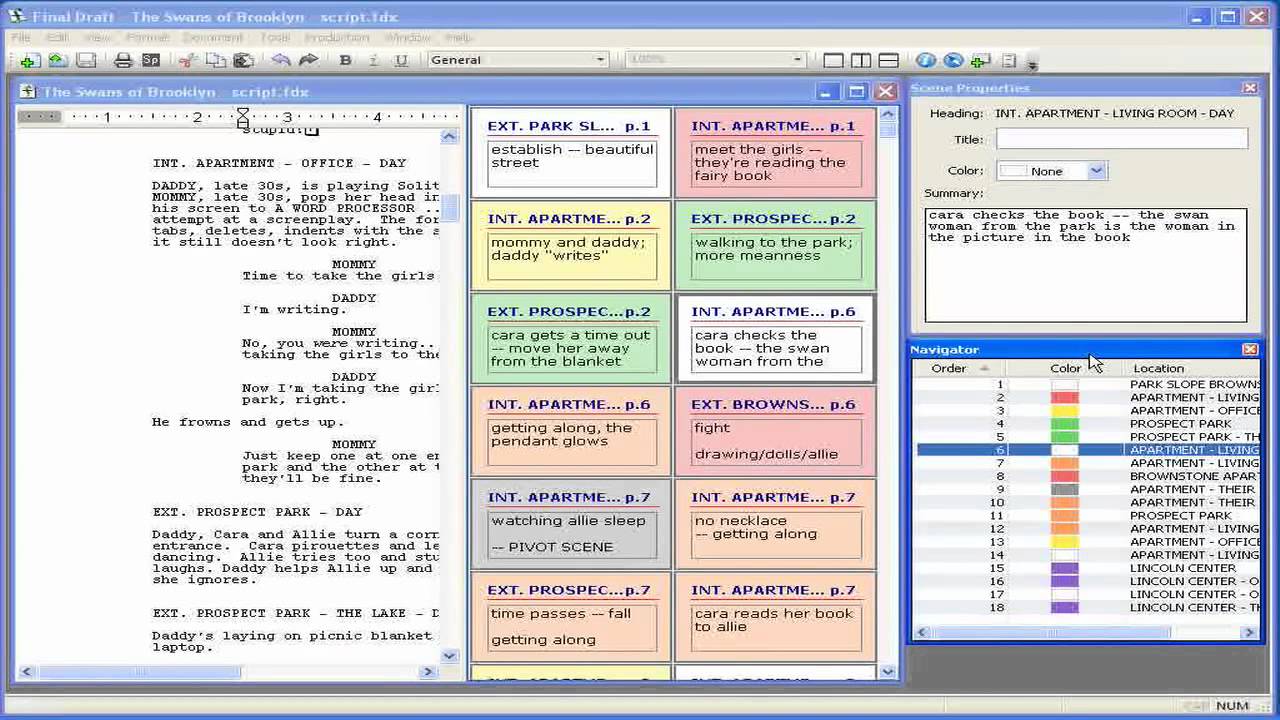Select the 'establish -- beautiful street' scene card
This screenshot has width=1280, height=720.
(x=571, y=153)
